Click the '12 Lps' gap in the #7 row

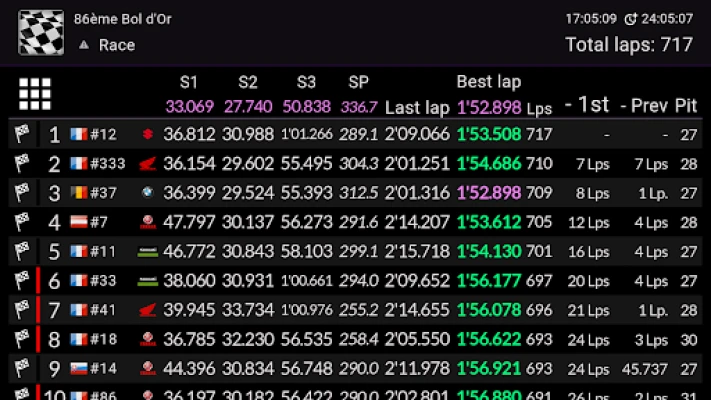[589, 223]
